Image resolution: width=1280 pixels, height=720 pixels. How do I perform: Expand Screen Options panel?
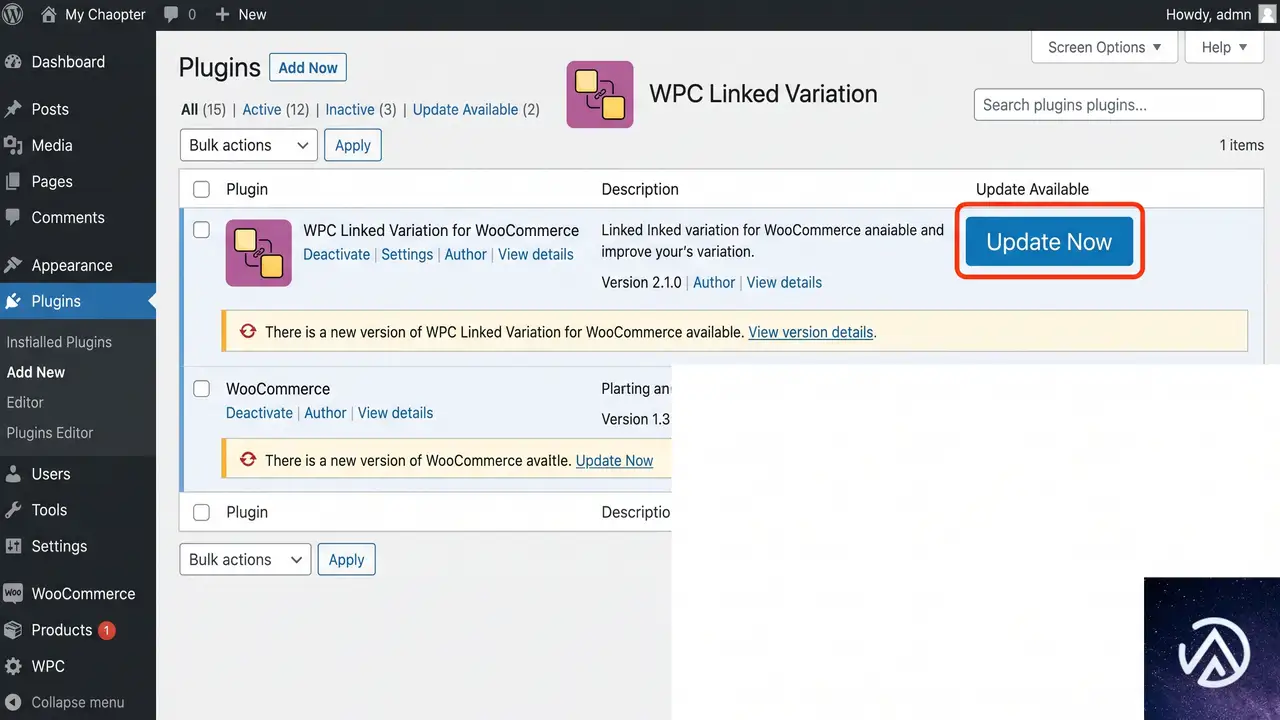coord(1105,47)
